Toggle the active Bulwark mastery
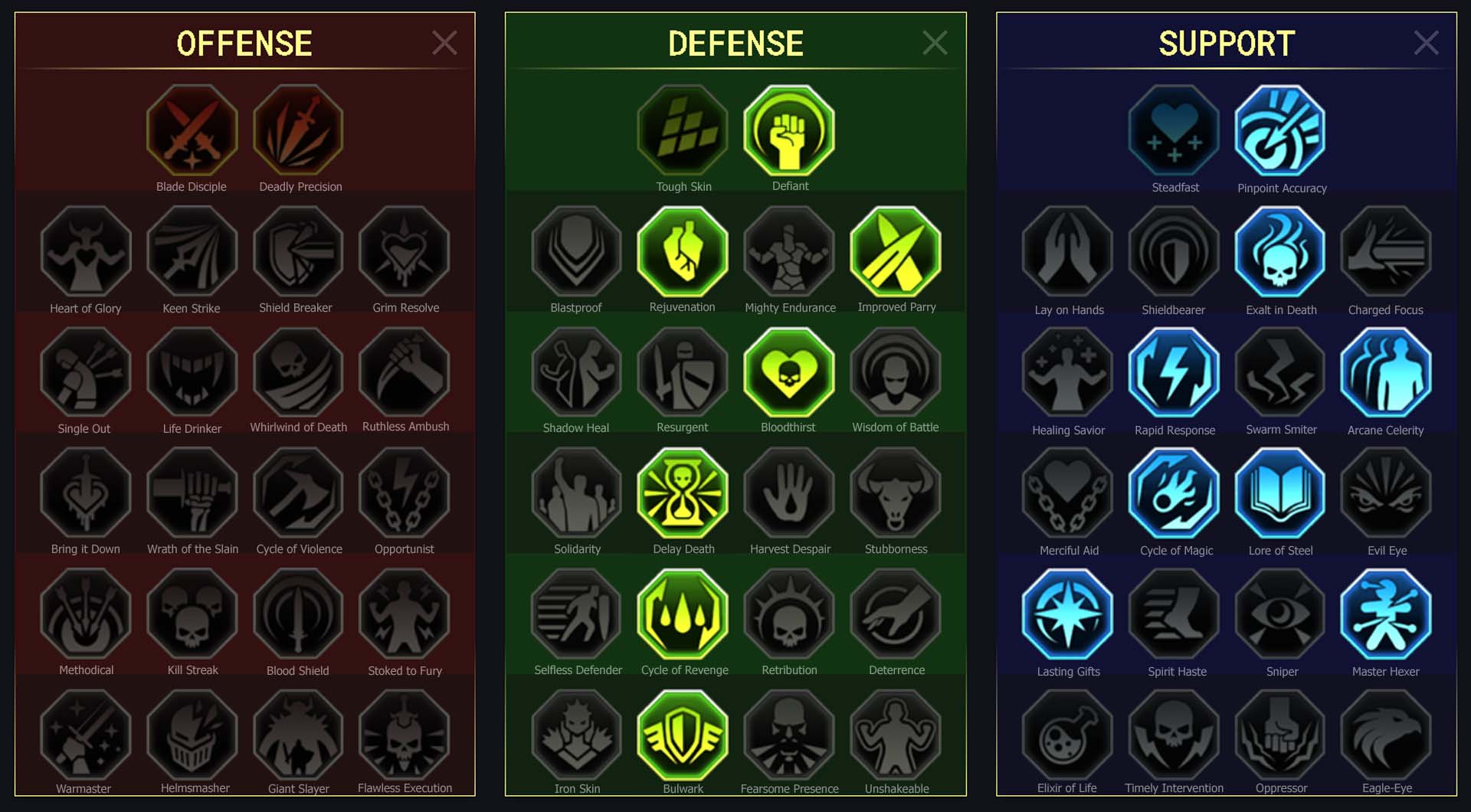The image size is (1471, 812). point(683,735)
